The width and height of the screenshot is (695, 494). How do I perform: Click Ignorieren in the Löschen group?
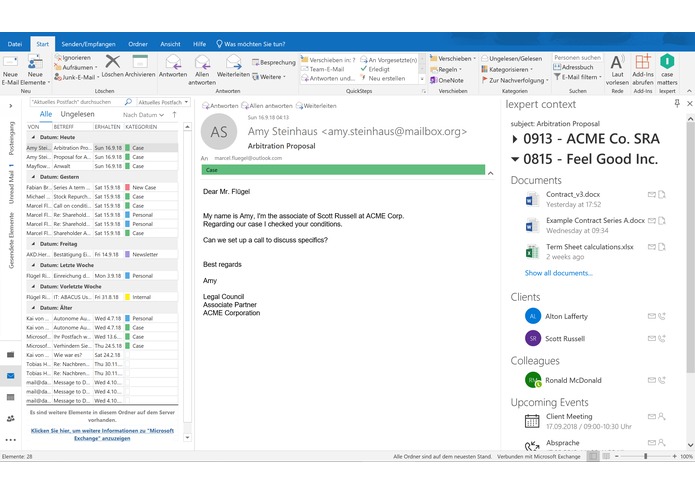coord(73,58)
